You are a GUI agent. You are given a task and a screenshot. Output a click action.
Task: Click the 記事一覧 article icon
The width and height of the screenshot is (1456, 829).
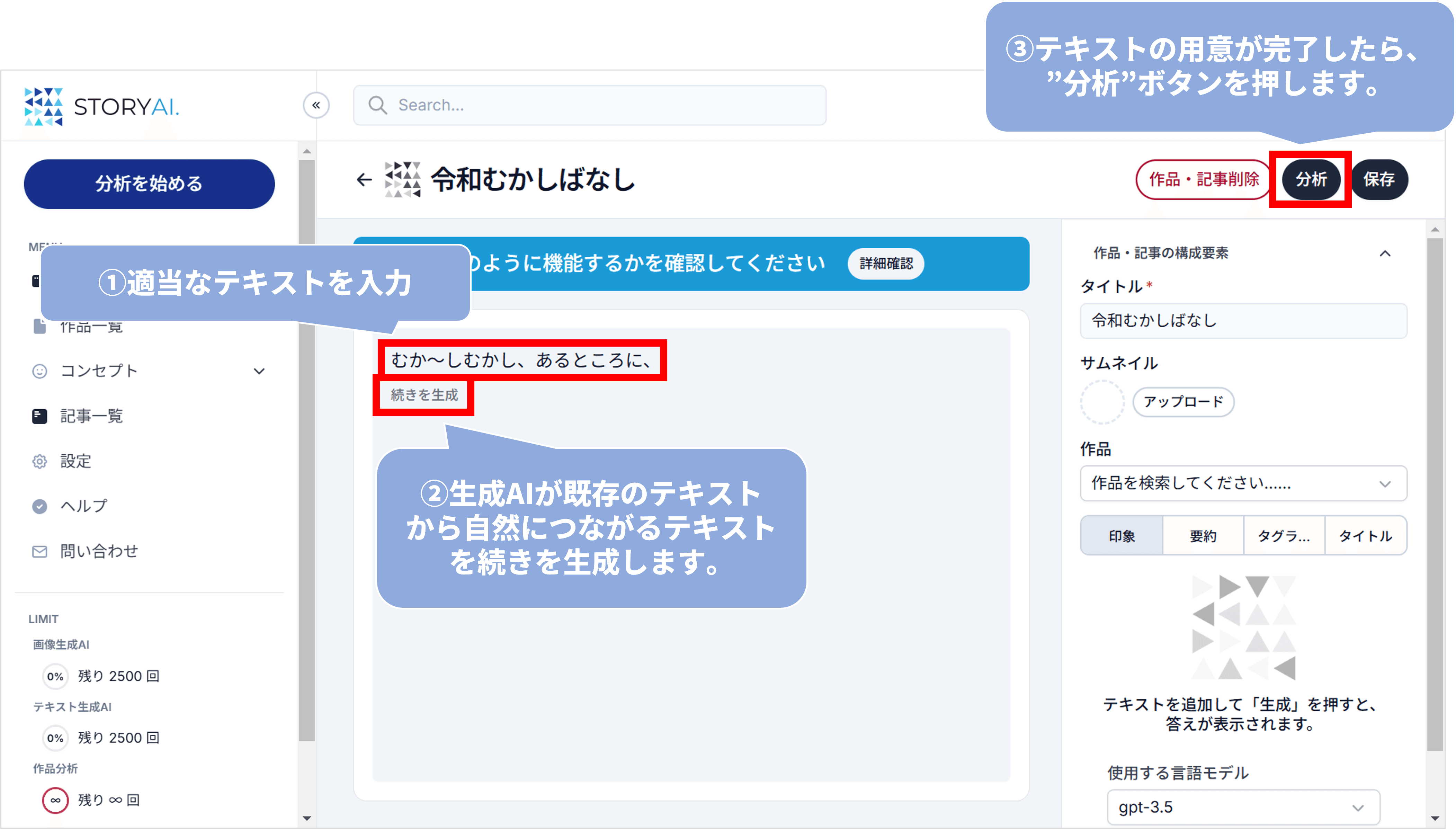[39, 416]
